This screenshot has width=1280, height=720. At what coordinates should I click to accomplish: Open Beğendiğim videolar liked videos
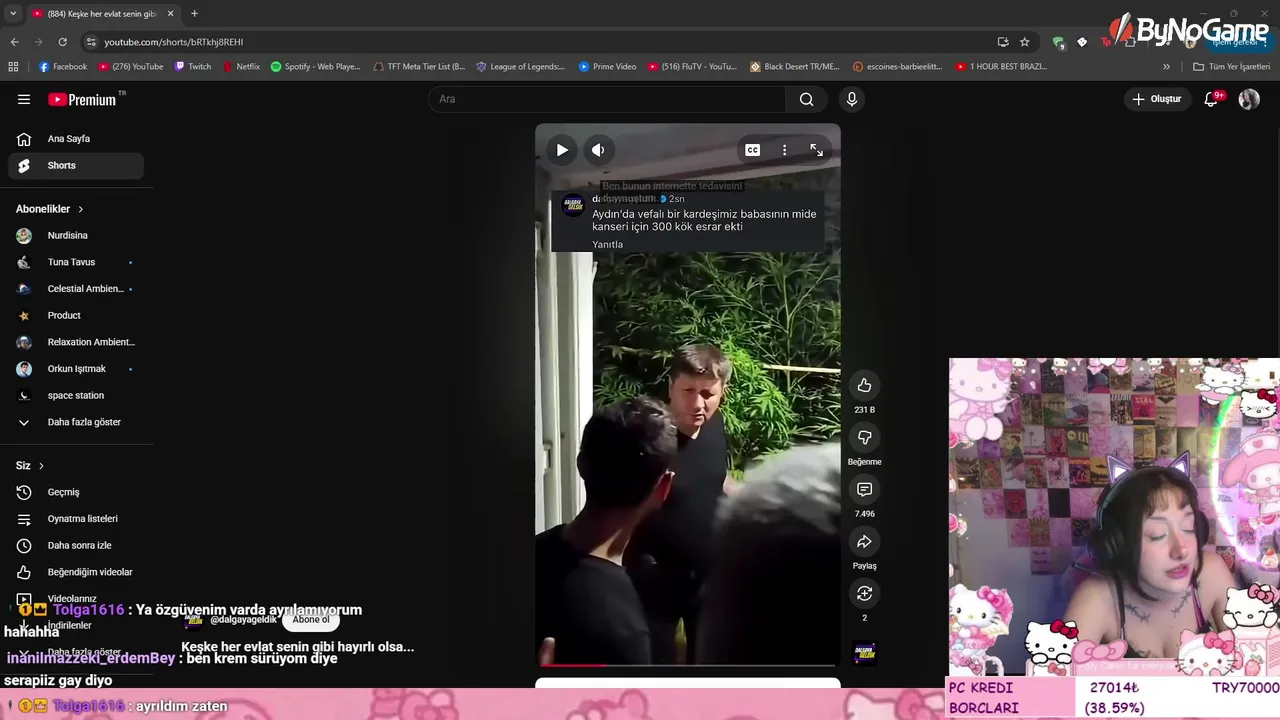(76, 572)
